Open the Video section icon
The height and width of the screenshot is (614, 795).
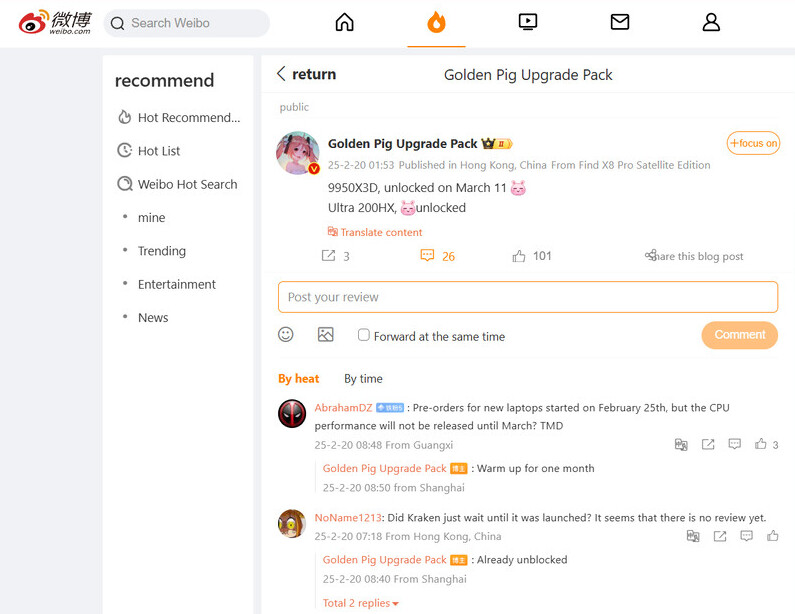(x=528, y=22)
